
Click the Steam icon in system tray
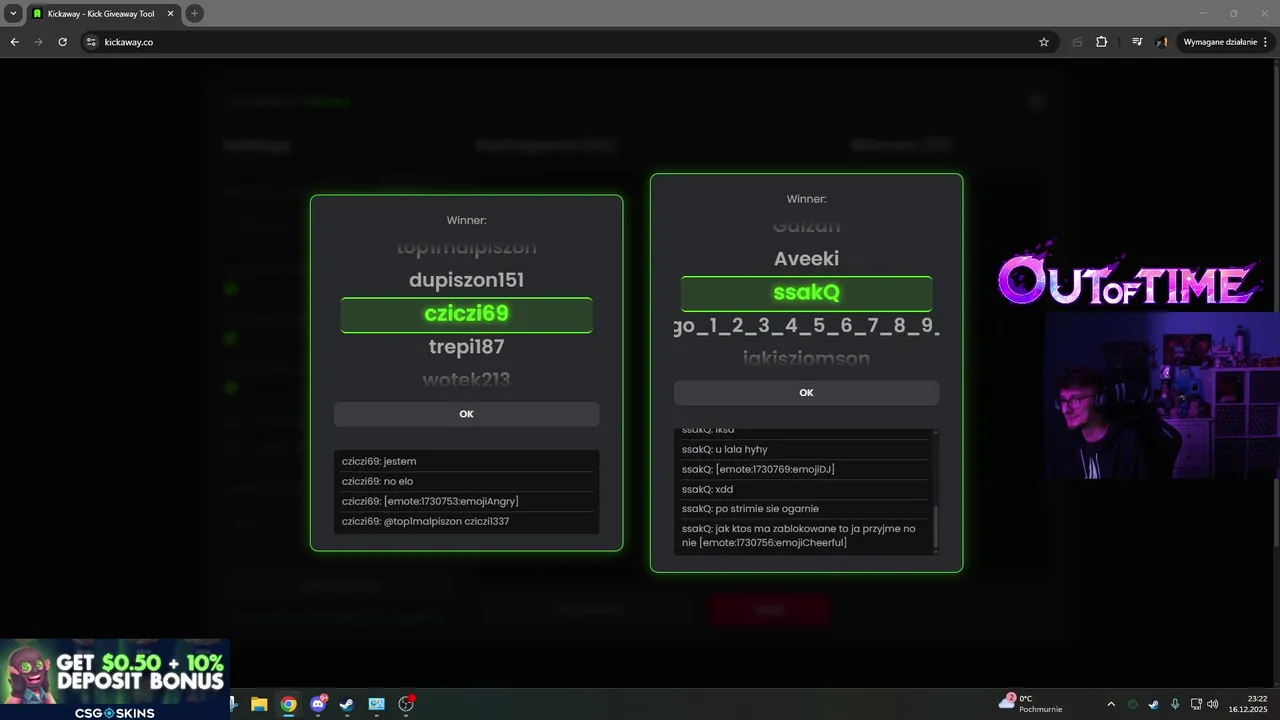click(1154, 704)
